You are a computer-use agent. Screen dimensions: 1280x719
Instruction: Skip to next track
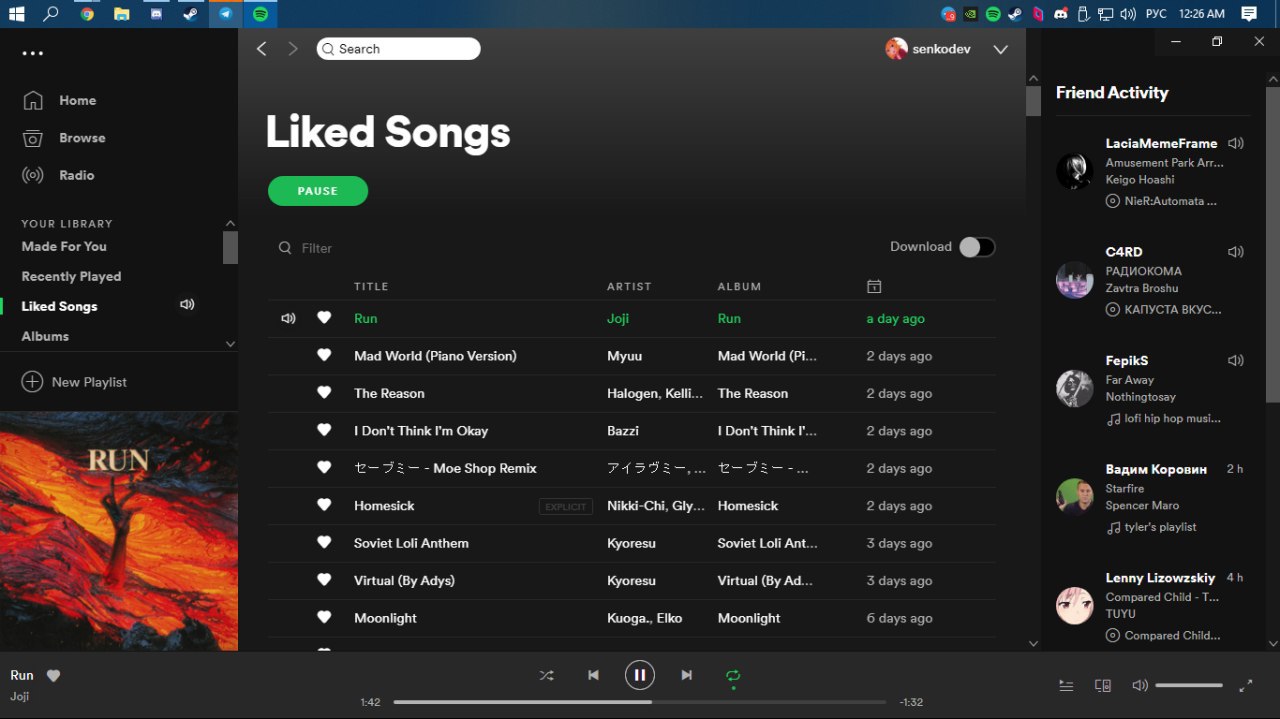tap(686, 675)
